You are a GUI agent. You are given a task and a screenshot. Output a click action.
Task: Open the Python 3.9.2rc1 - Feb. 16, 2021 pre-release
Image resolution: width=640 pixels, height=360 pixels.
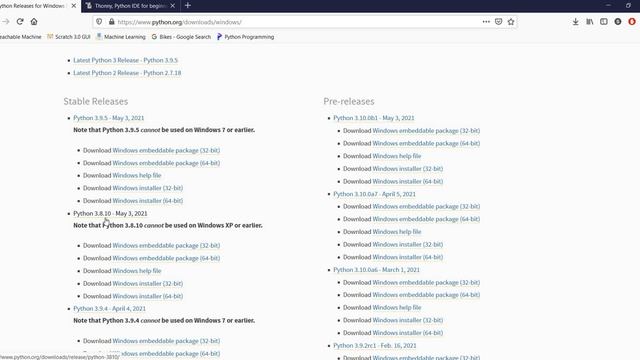click(375, 345)
